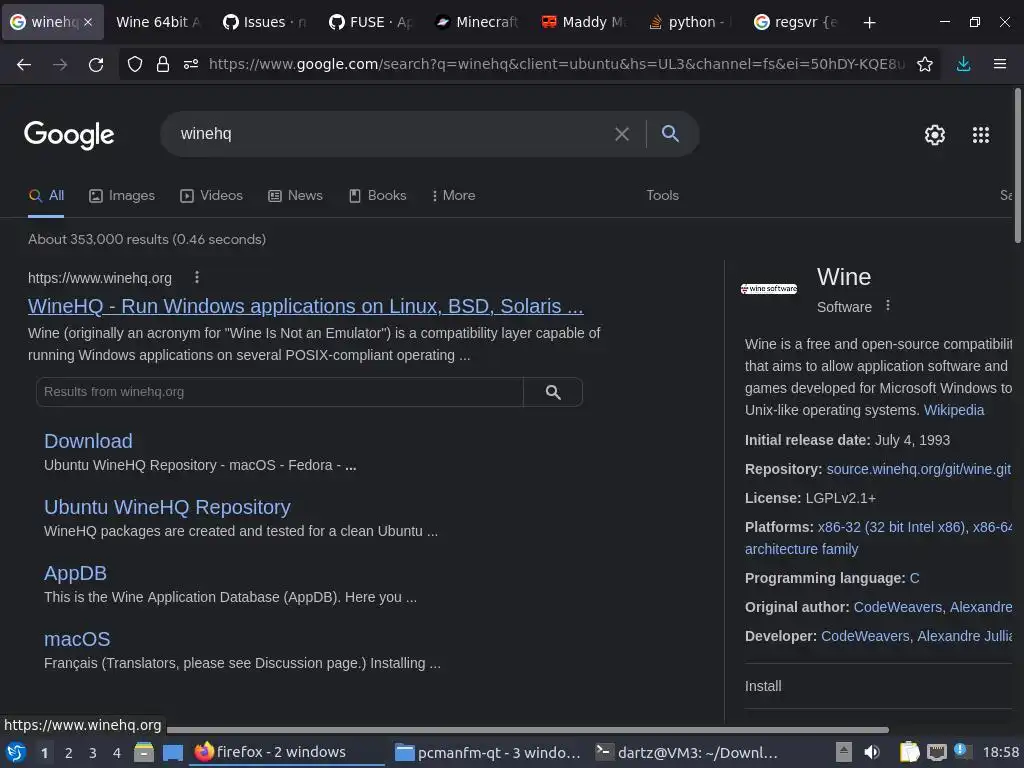Select the Books search filter
1024x768 pixels.
377,195
